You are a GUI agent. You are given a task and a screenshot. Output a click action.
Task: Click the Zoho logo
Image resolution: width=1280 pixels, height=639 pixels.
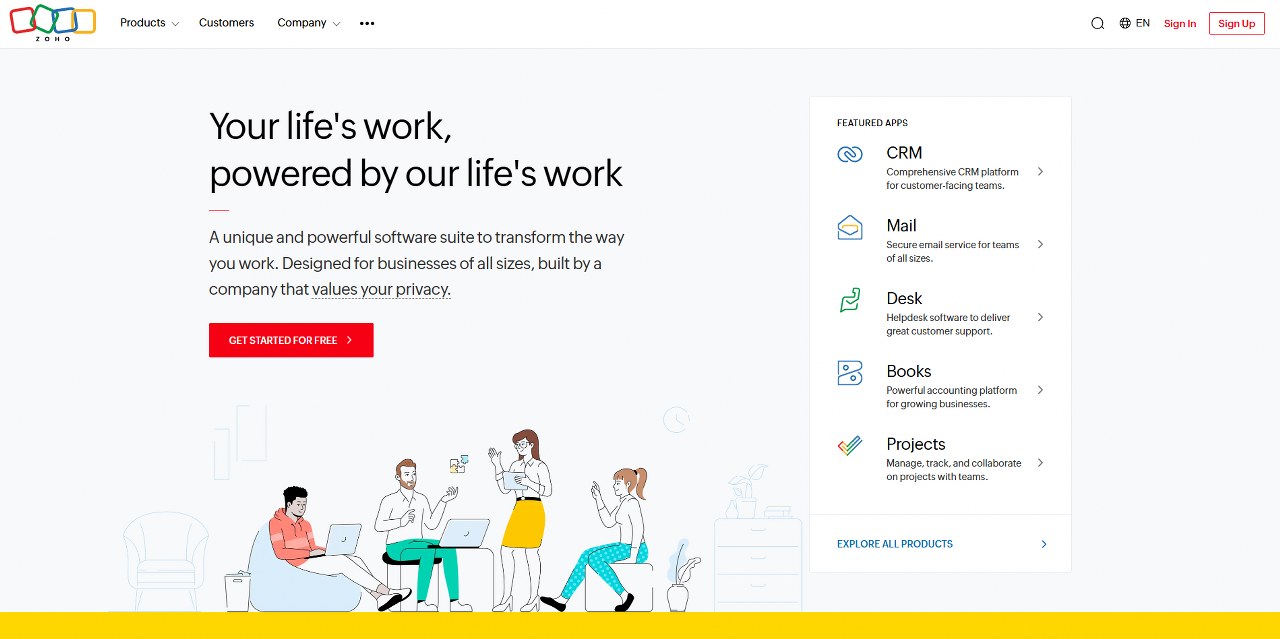[x=53, y=22]
